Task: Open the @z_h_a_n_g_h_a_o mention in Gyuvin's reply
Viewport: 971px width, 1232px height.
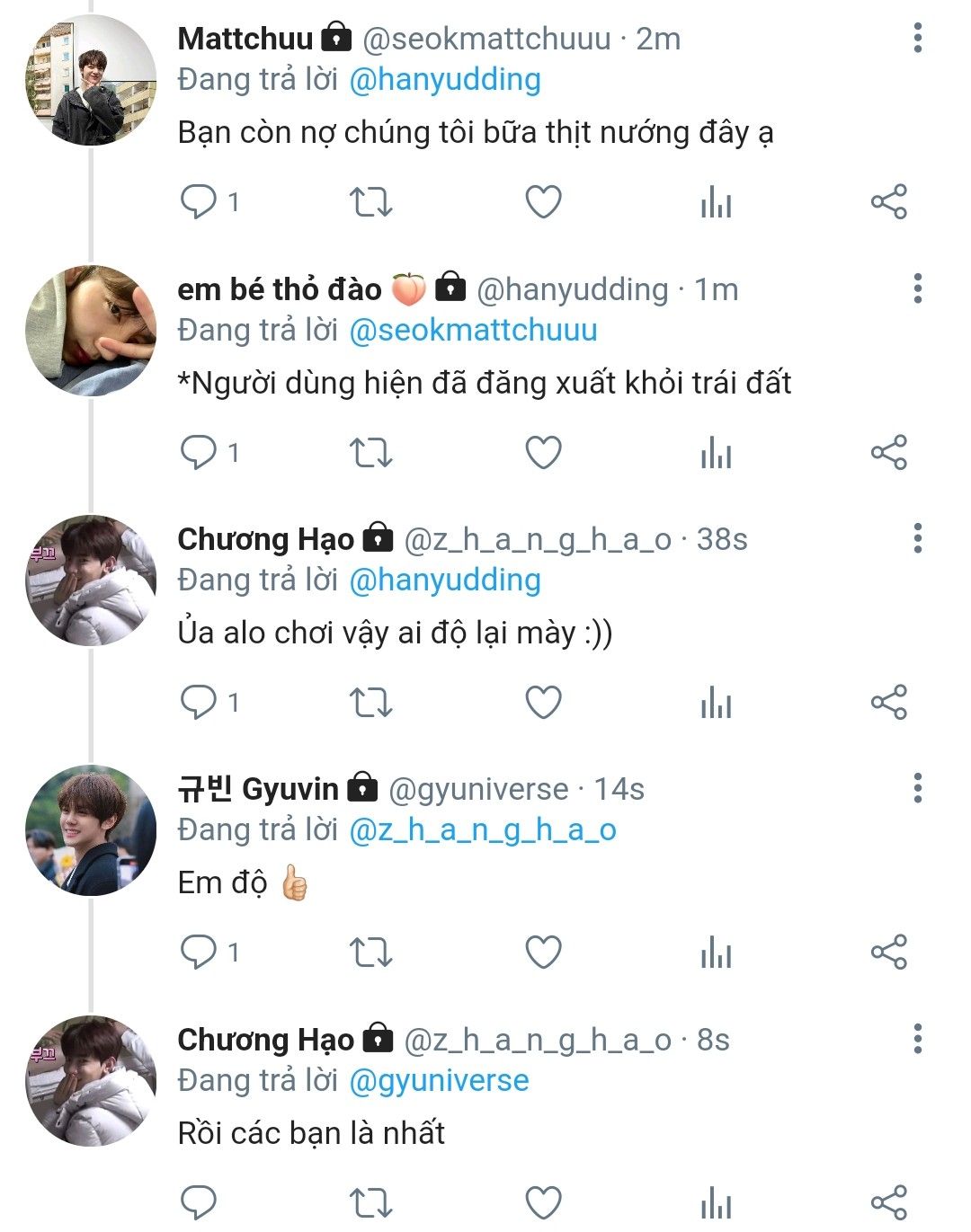Action: click(483, 830)
